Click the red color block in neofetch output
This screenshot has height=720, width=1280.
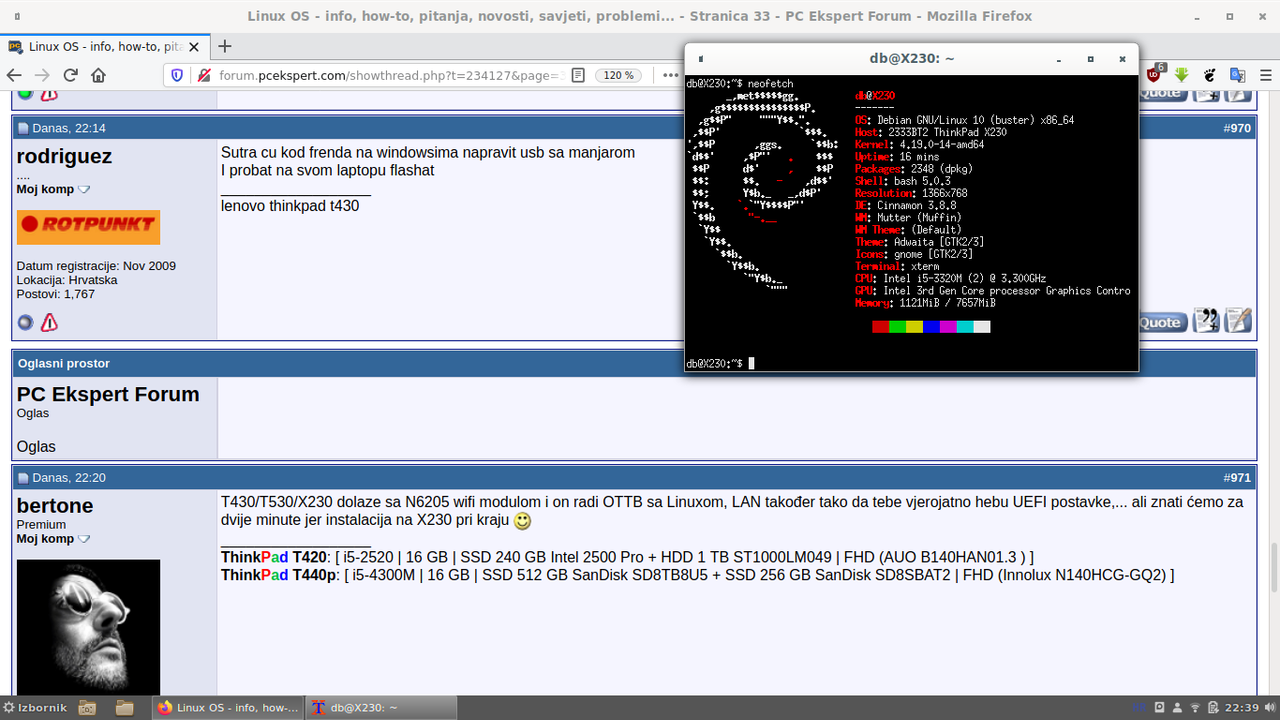(x=880, y=327)
